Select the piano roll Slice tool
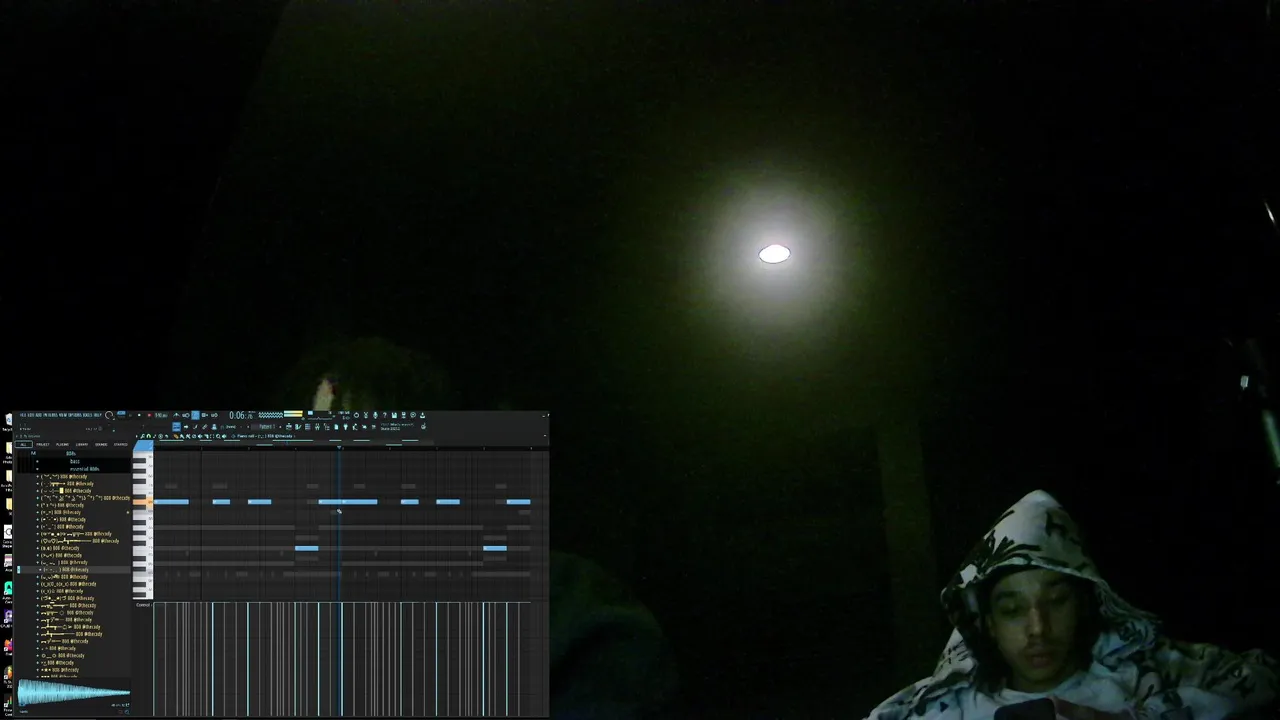 pyautogui.click(x=206, y=436)
